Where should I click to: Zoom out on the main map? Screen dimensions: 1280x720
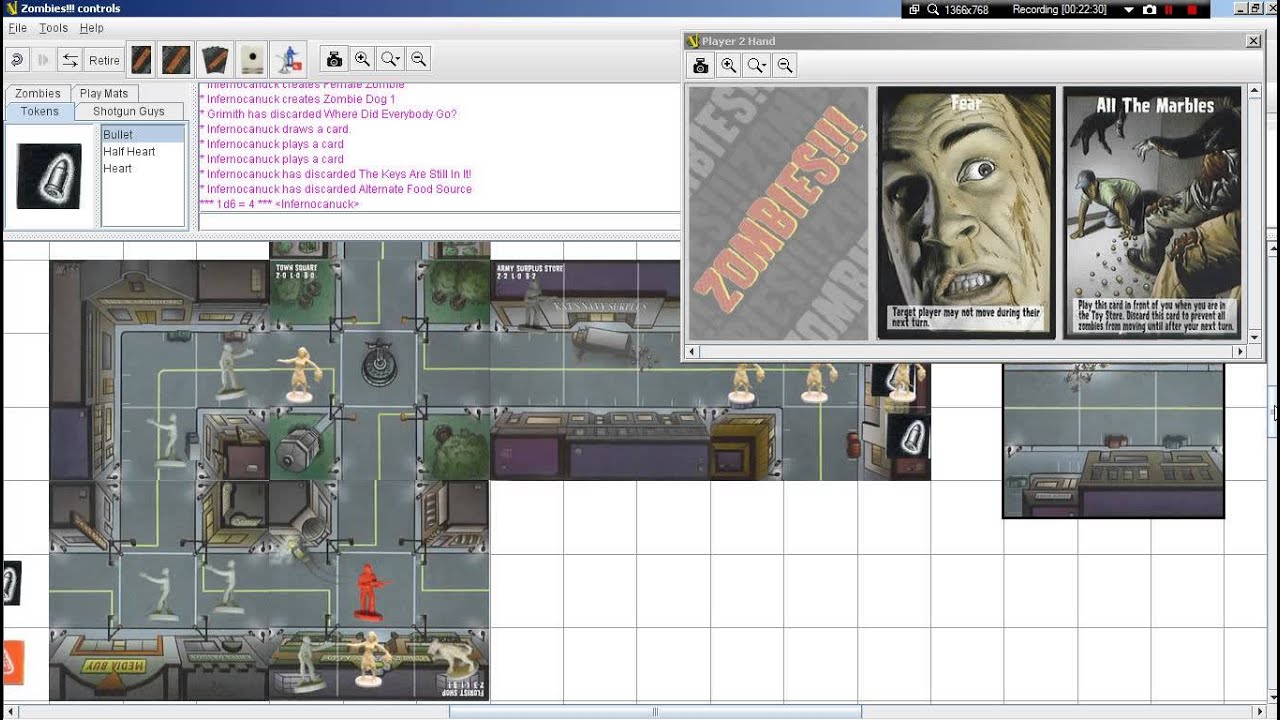pyautogui.click(x=418, y=60)
